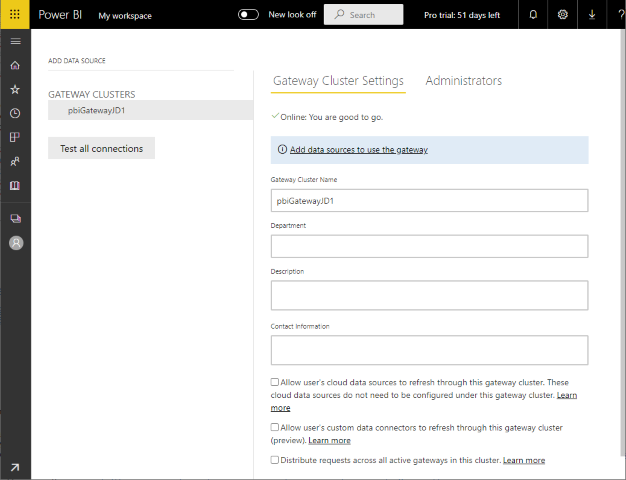The height and width of the screenshot is (480, 626).
Task: Click the Get data arrow icon
Action: 15,467
